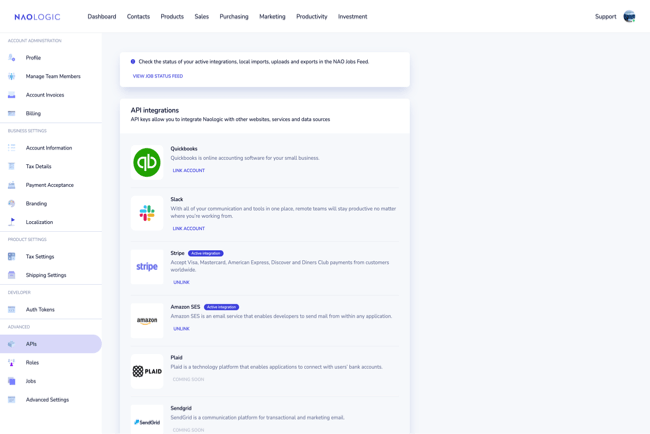Click the Stripe logo thumbnail
Screen dimensions: 650x434
[147, 267]
